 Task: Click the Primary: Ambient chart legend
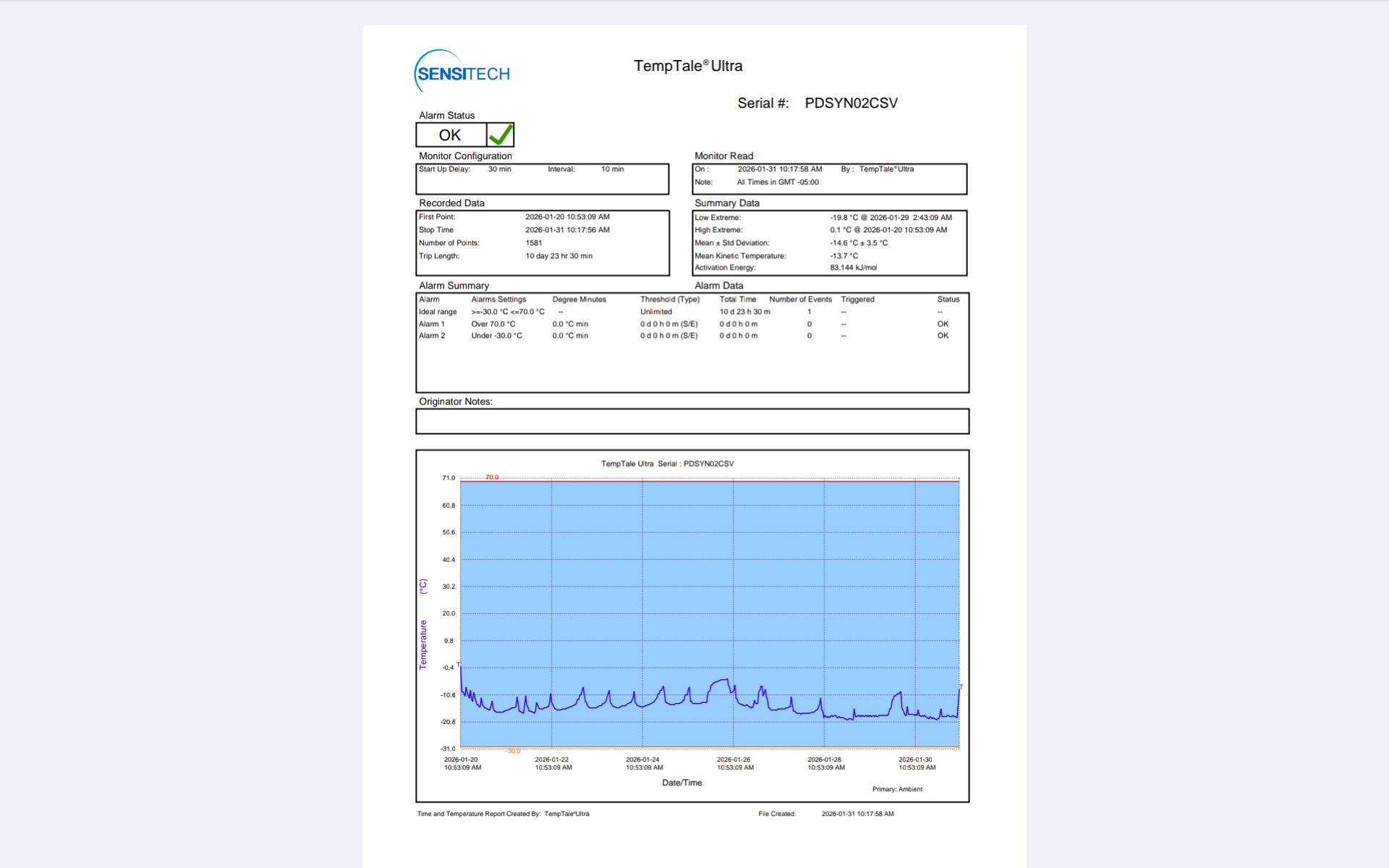coord(897,789)
